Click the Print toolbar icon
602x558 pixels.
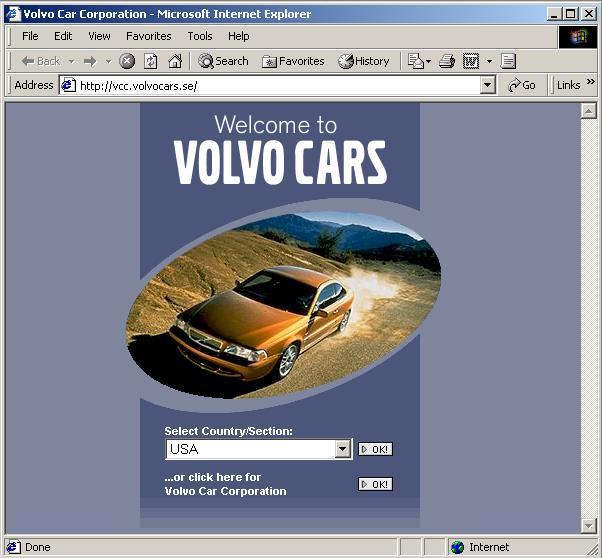click(x=447, y=61)
